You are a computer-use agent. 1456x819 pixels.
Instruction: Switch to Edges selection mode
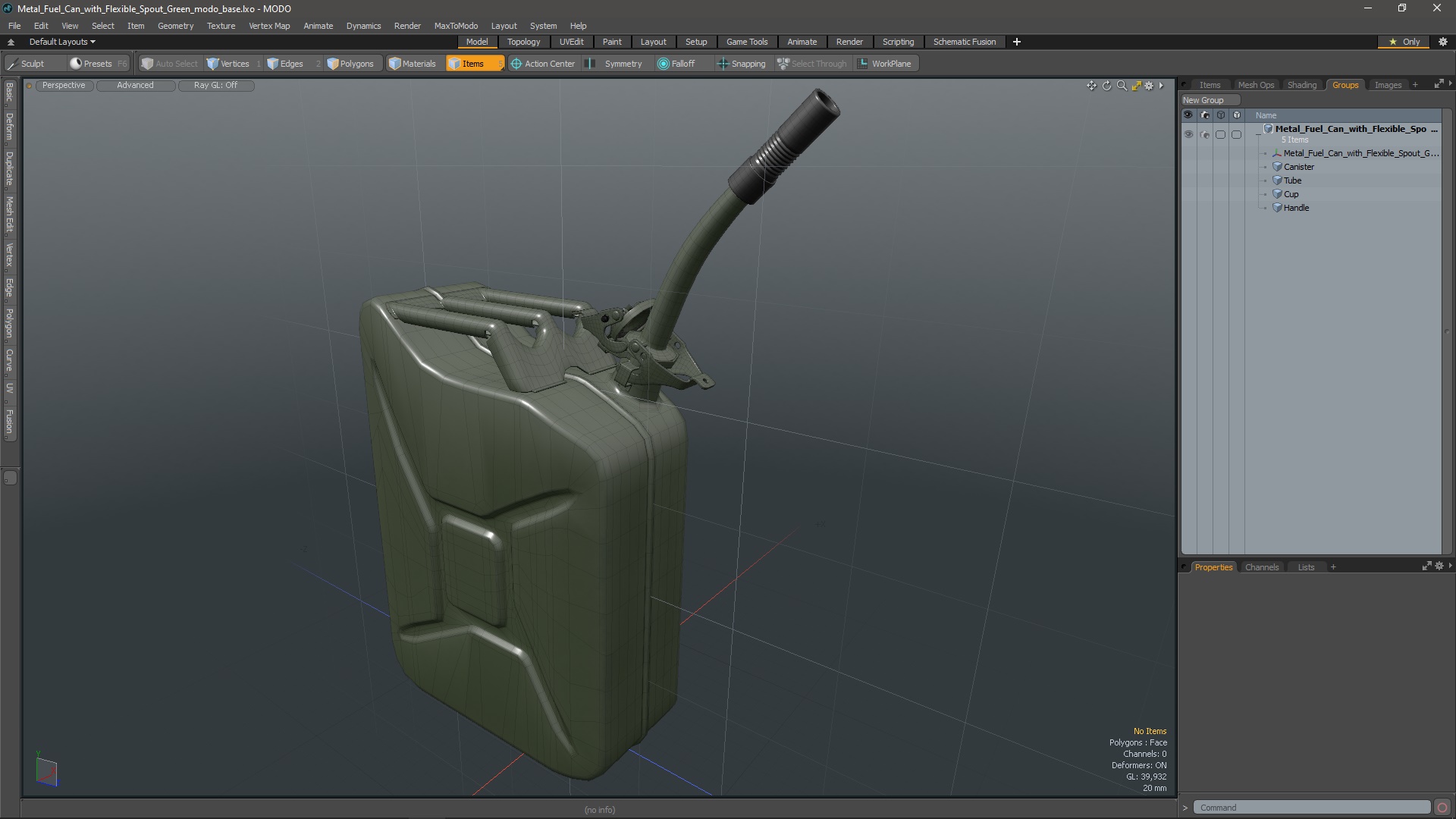285,64
